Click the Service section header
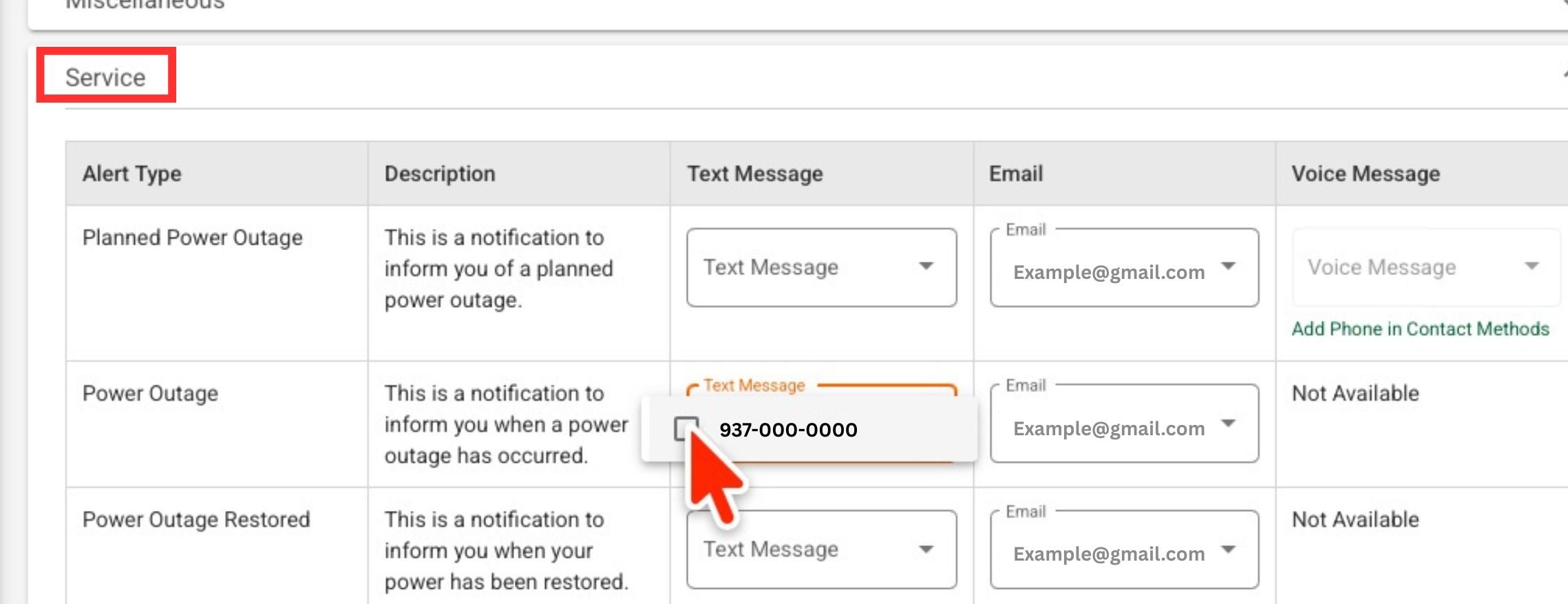 (105, 77)
